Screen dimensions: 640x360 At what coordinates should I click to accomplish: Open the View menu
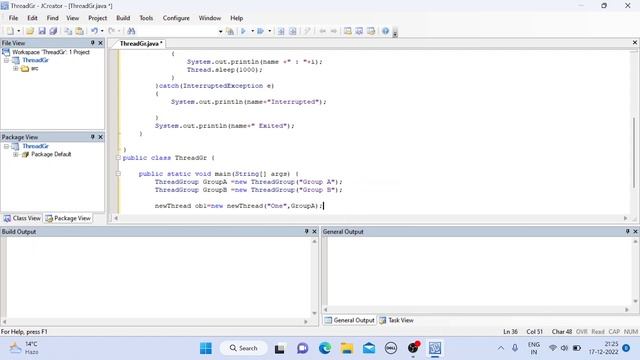(72, 18)
